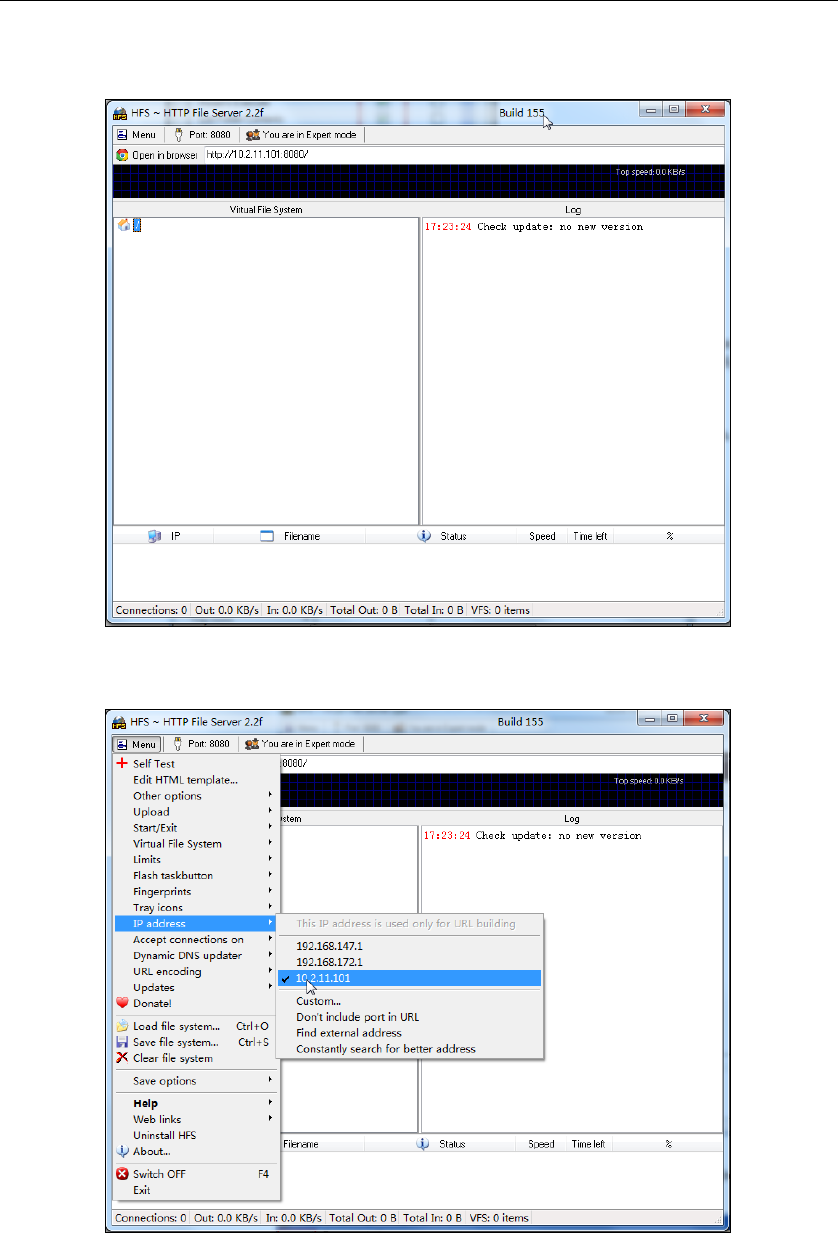This screenshot has height=1233, width=838.
Task: Click the HFS title bar icon of window with open menu
Action: 121,721
